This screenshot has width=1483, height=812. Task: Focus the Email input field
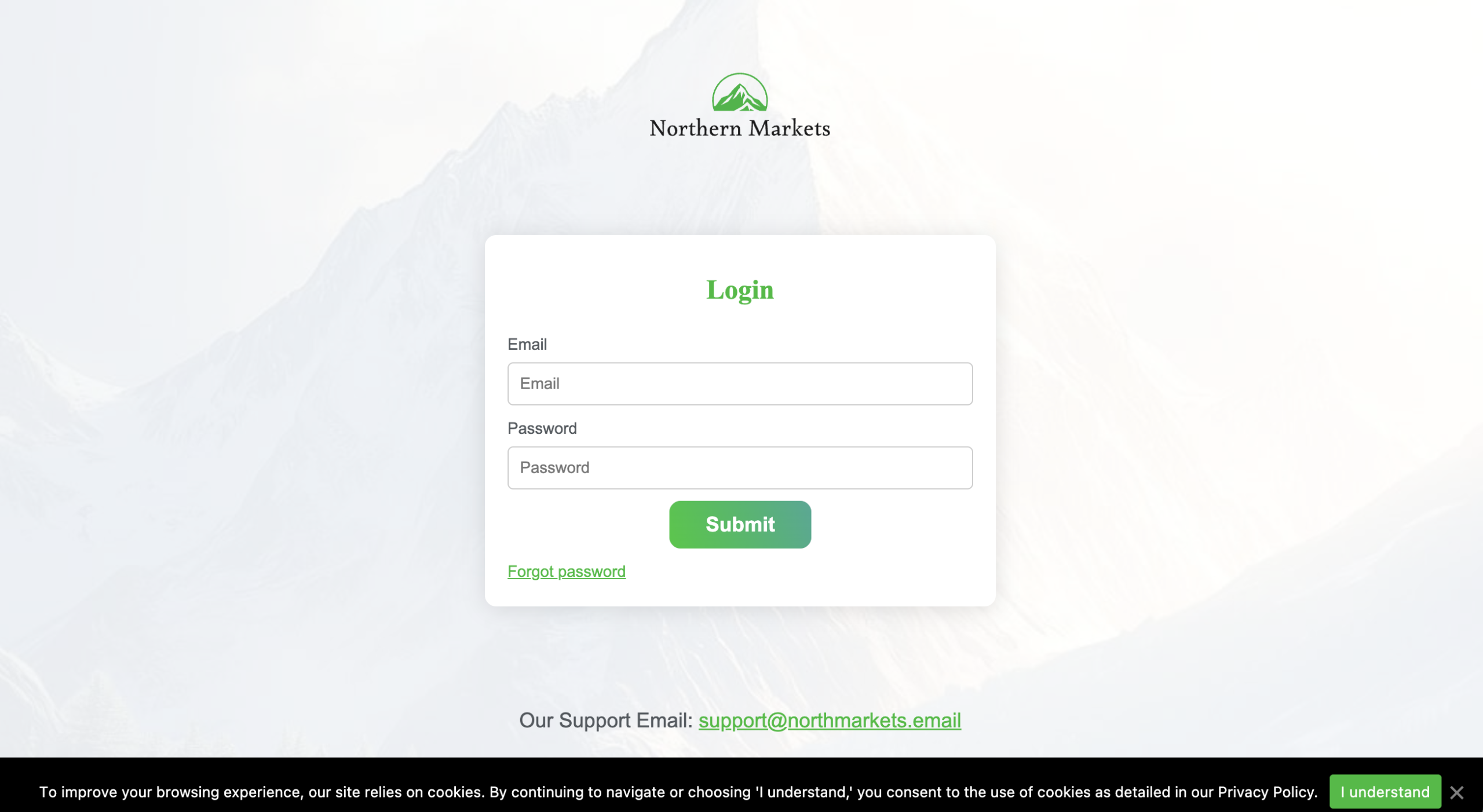pos(740,383)
